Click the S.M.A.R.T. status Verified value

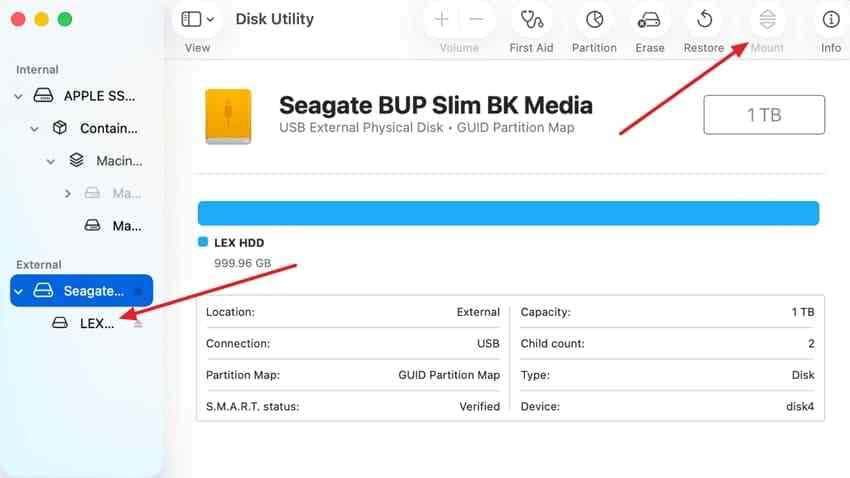(x=479, y=406)
